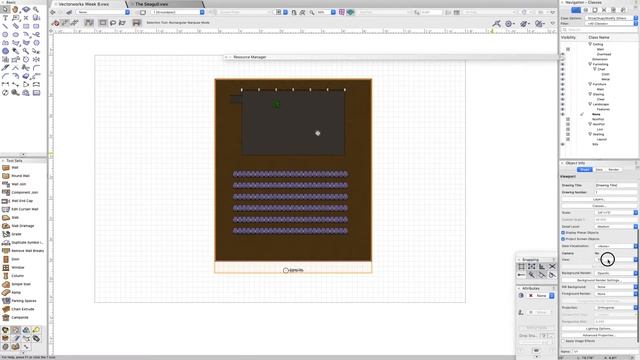Screen dimensions: 640x360
Task: Toggle Display Planar Objects checkbox
Action: click(x=563, y=233)
